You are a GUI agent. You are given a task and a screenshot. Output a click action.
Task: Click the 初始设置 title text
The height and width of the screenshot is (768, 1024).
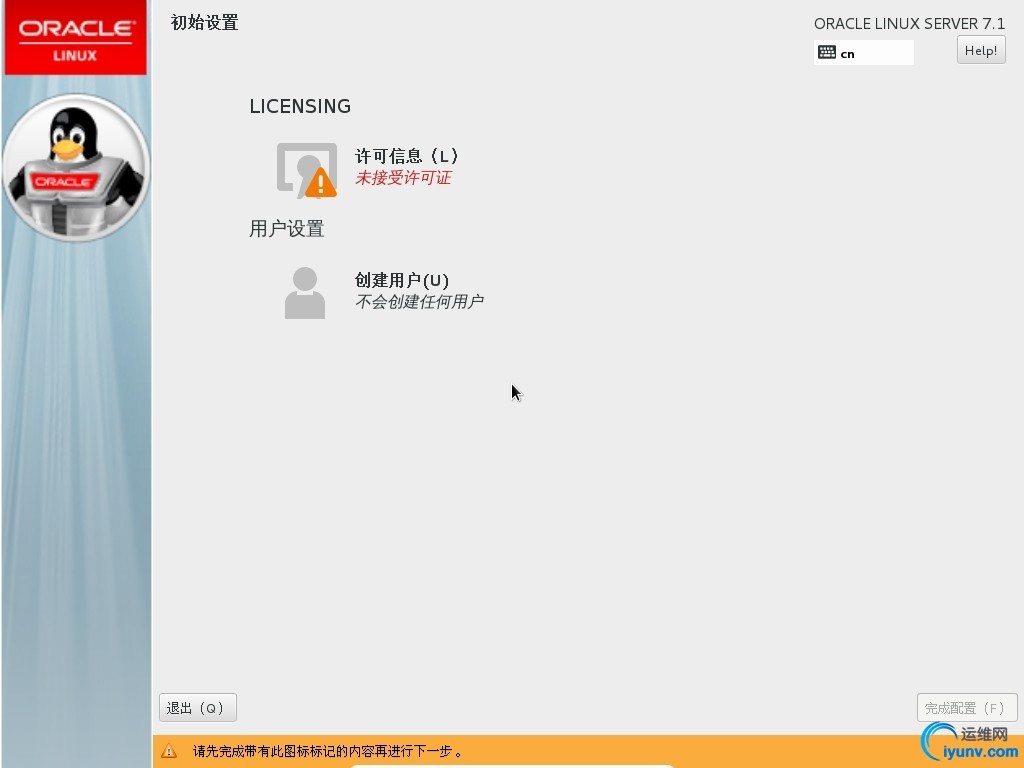tap(204, 23)
